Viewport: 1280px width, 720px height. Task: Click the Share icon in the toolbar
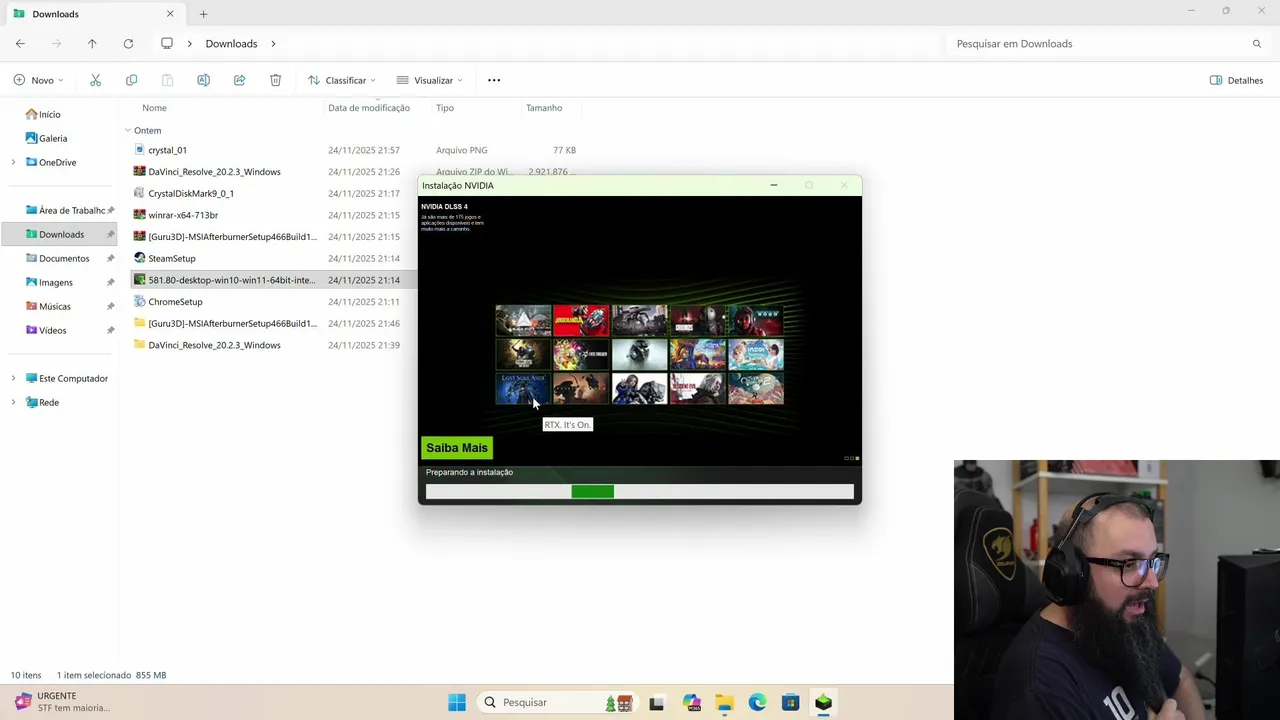click(x=239, y=80)
